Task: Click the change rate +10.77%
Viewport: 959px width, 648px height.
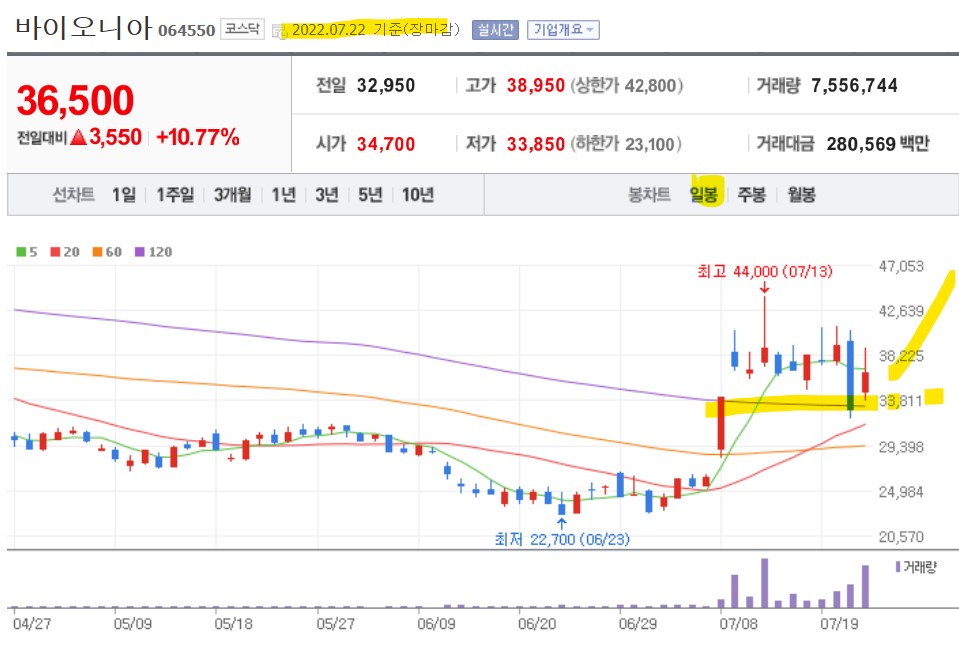Action: [198, 138]
